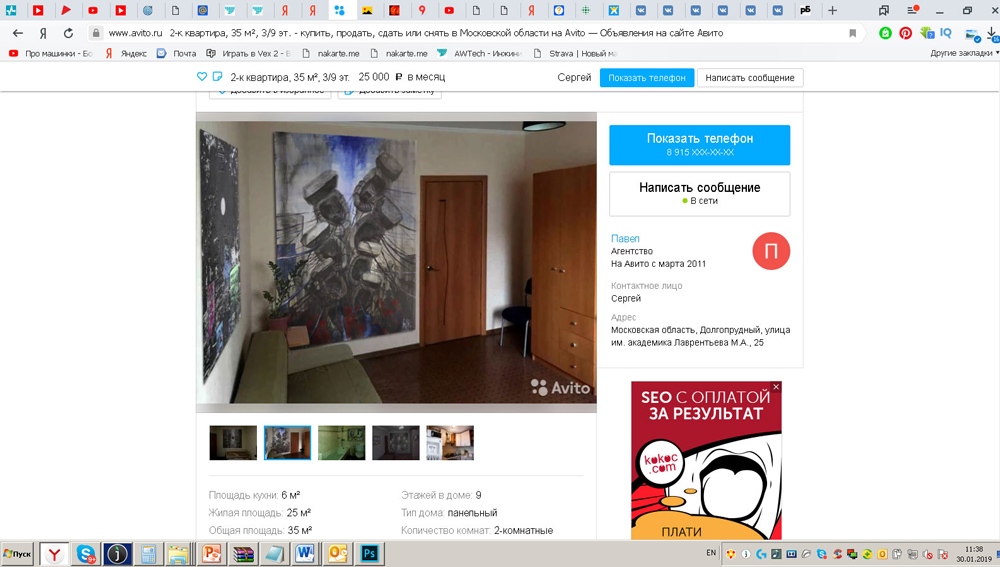Open the IQ extension icon
The image size is (1000, 567).
pos(946,33)
